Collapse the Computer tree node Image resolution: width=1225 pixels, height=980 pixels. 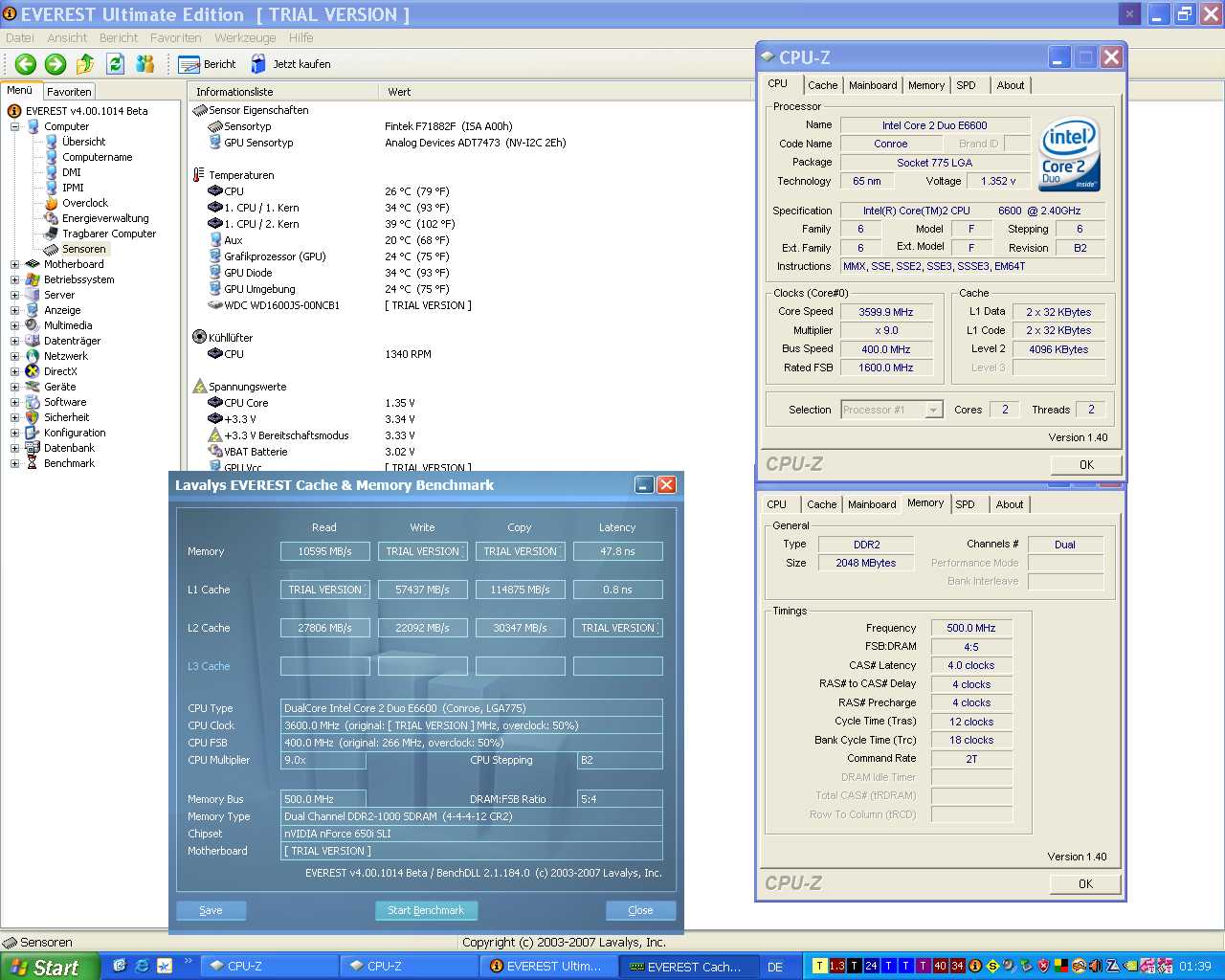pyautogui.click(x=14, y=126)
